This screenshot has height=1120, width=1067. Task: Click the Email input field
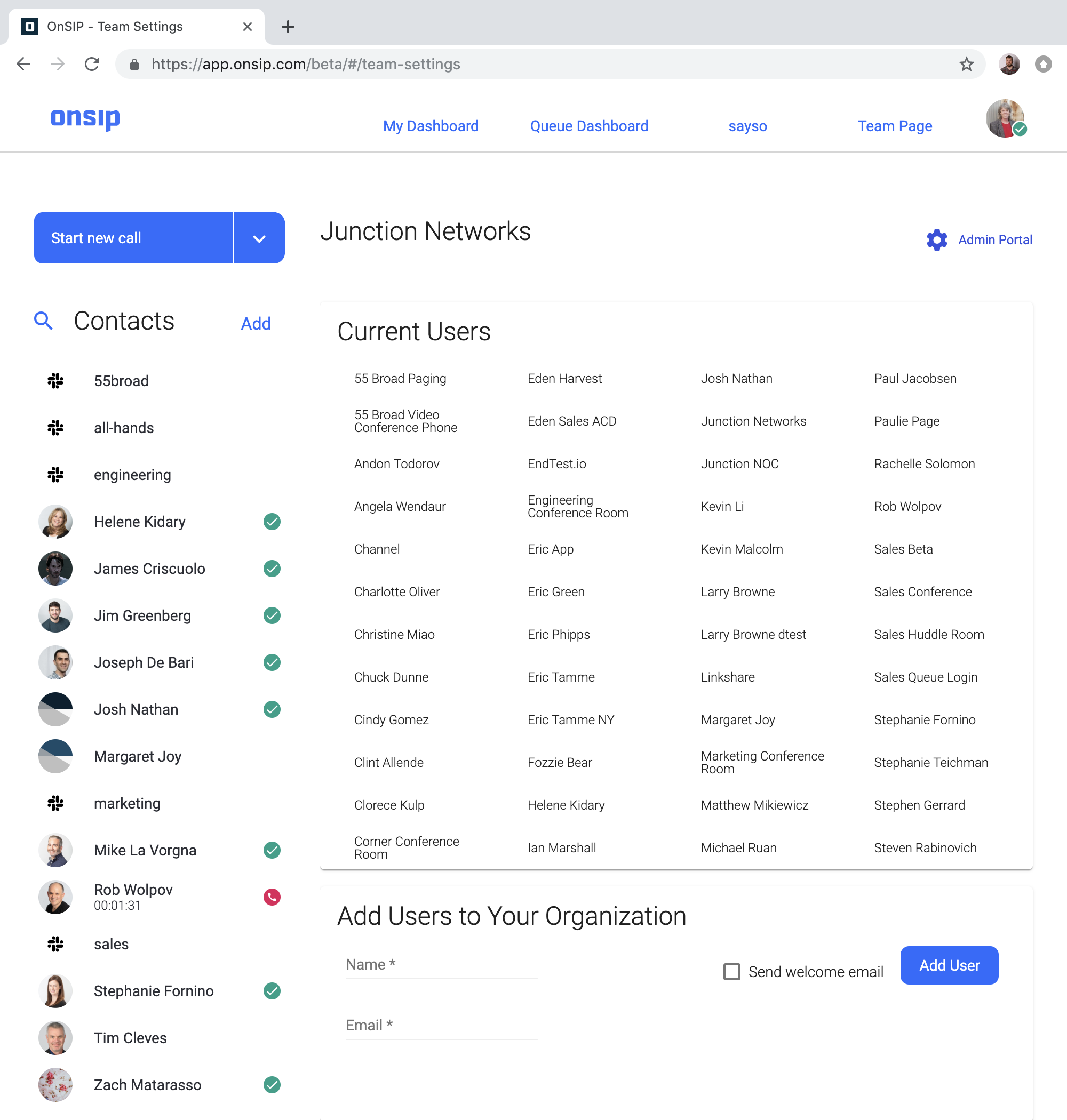(441, 1026)
